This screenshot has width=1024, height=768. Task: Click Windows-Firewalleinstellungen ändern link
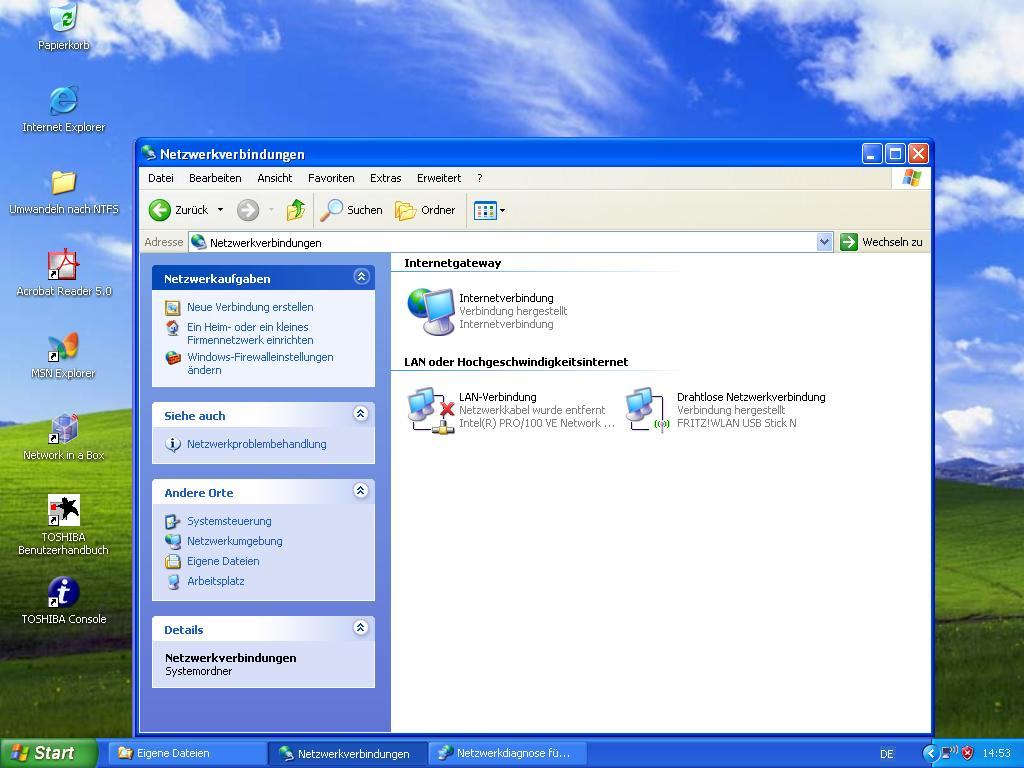(260, 364)
